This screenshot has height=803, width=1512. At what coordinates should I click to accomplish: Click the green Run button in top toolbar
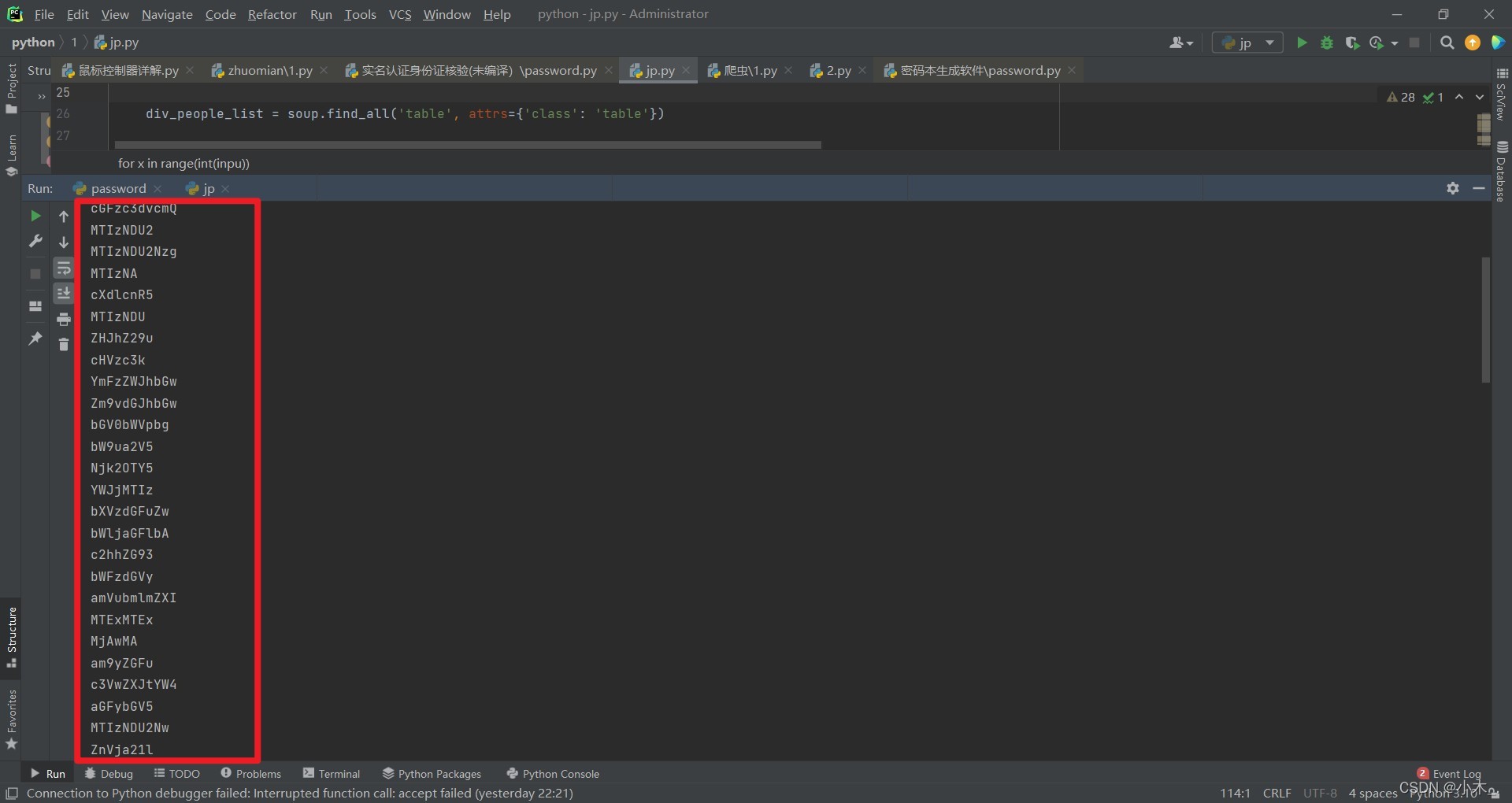[1302, 43]
